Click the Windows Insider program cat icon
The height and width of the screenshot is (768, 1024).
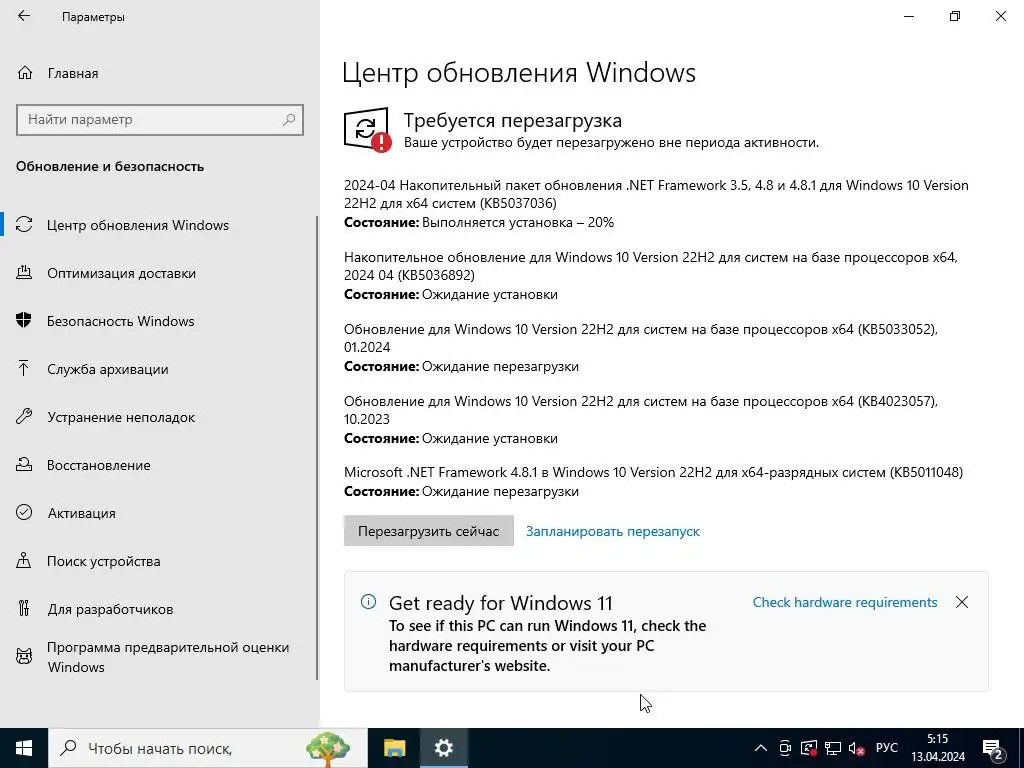24,656
